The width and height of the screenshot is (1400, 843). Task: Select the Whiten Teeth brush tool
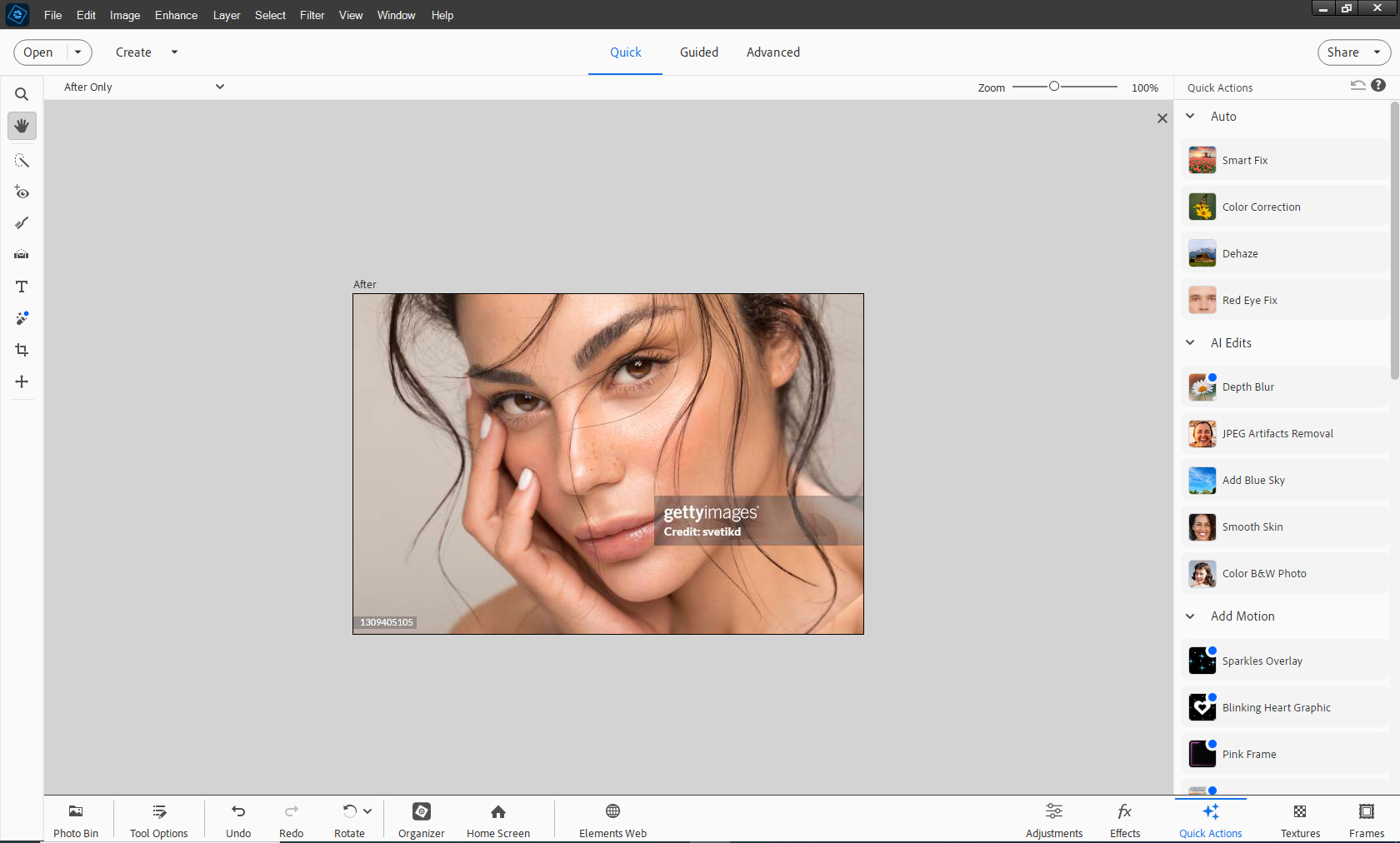point(22,223)
